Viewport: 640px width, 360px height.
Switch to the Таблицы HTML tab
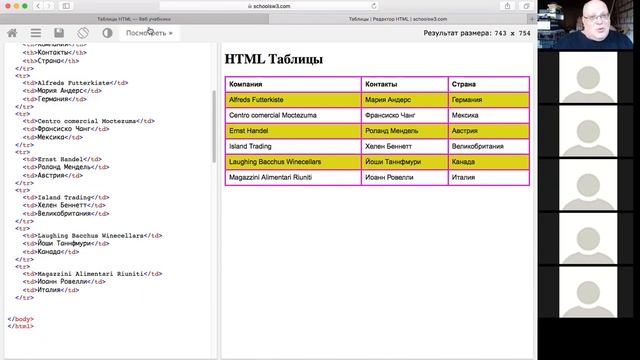click(x=134, y=19)
